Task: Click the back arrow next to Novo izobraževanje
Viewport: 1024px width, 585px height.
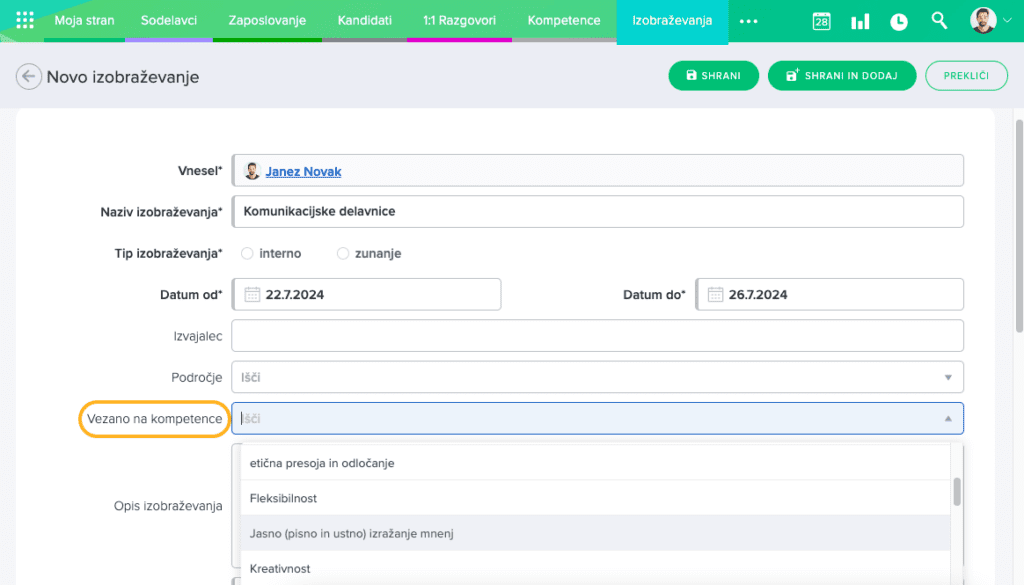Action: coord(29,77)
